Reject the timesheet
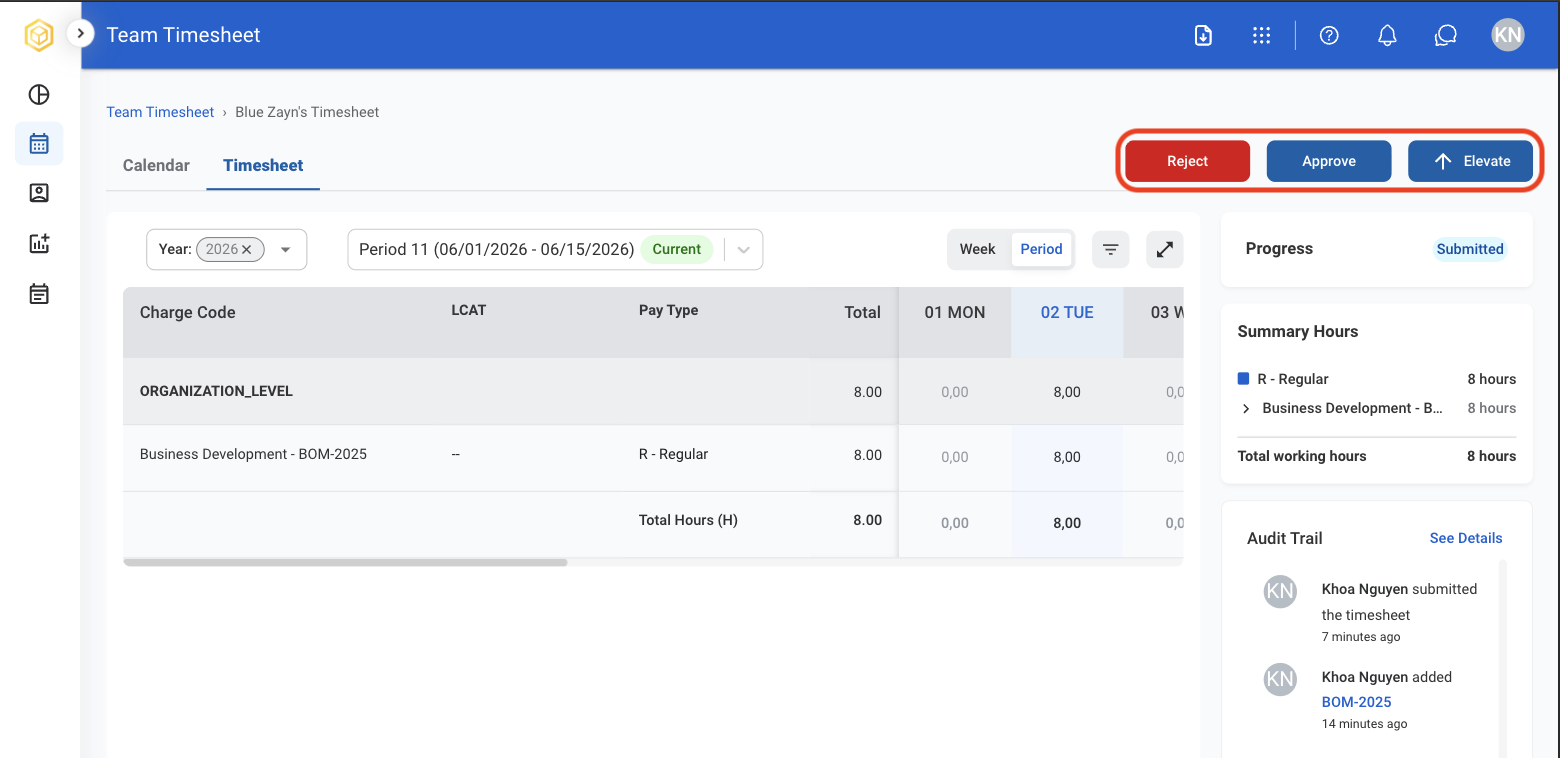Screen dimensions: 1560x758 pyautogui.click(x=1187, y=161)
